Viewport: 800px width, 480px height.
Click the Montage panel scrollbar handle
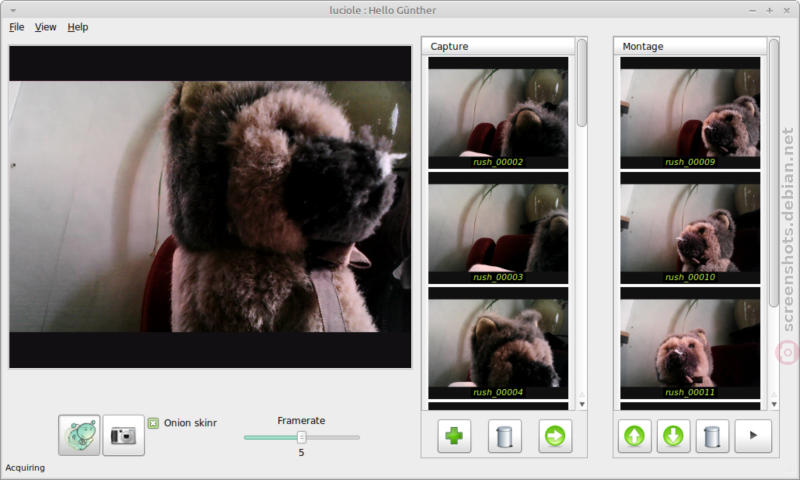click(x=774, y=173)
